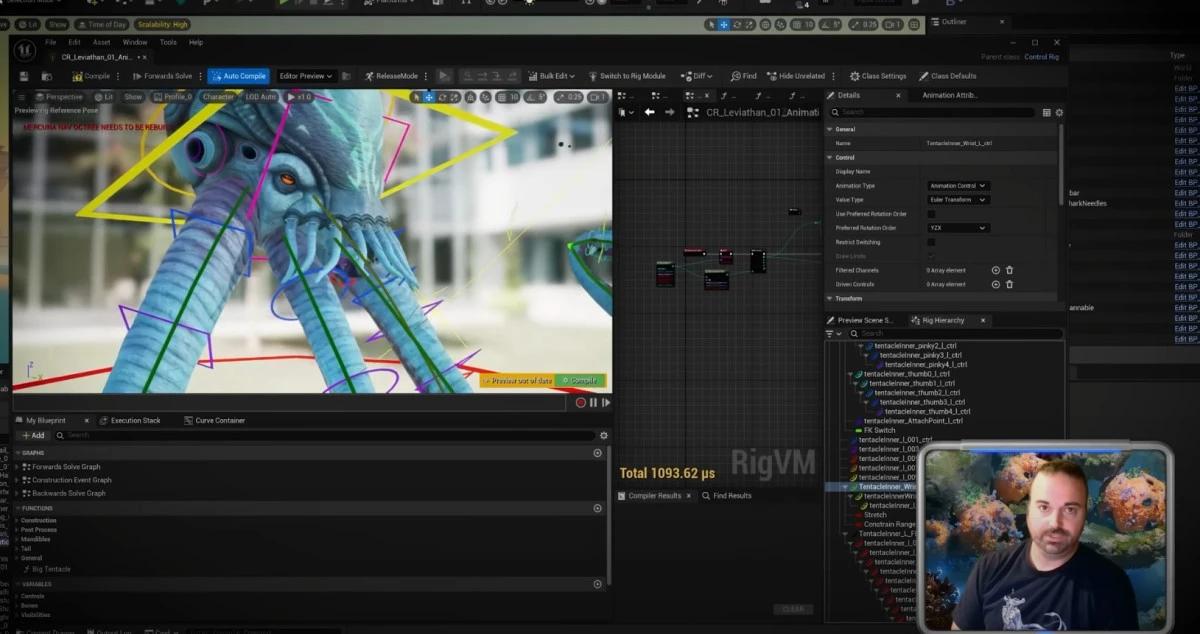Click the green Compile button in viewport

(x=581, y=380)
